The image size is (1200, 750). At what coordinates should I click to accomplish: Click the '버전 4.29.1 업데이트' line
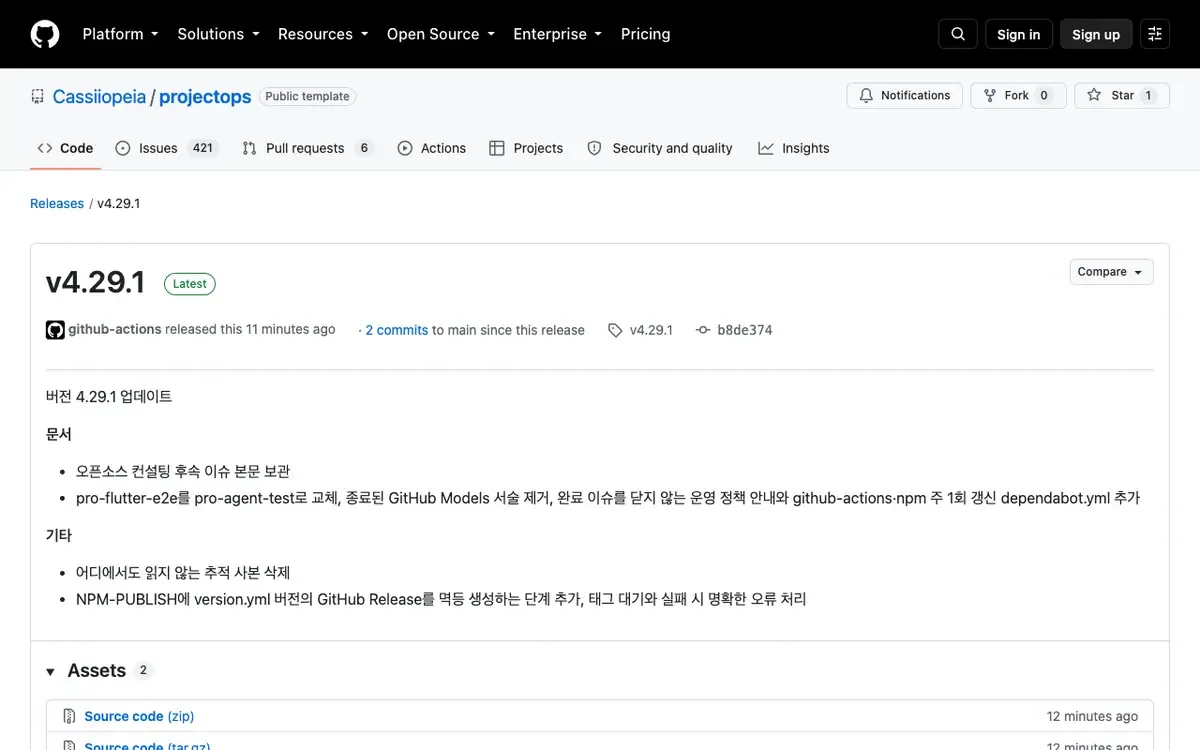109,397
